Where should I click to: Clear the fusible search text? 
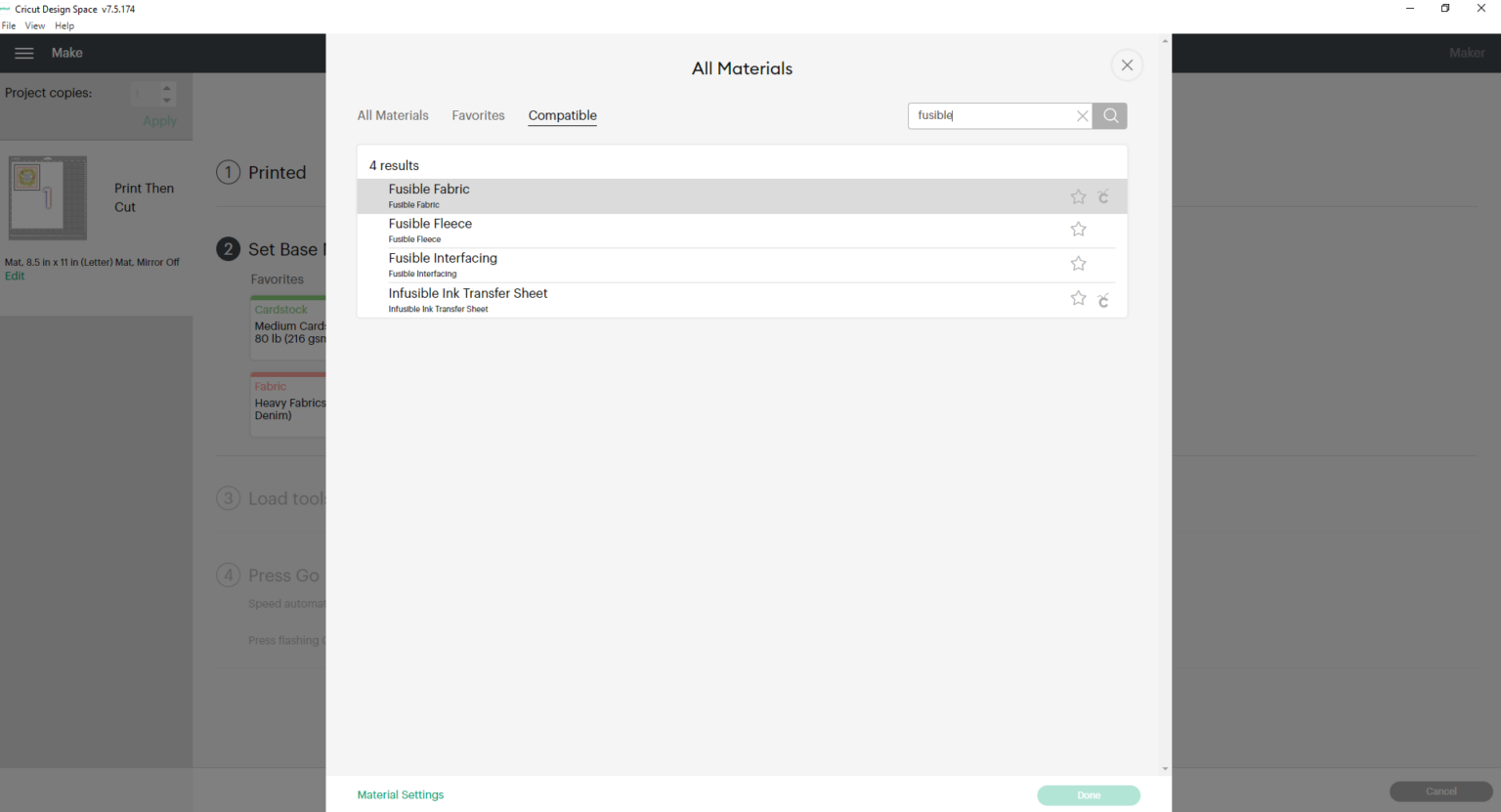coord(1082,115)
